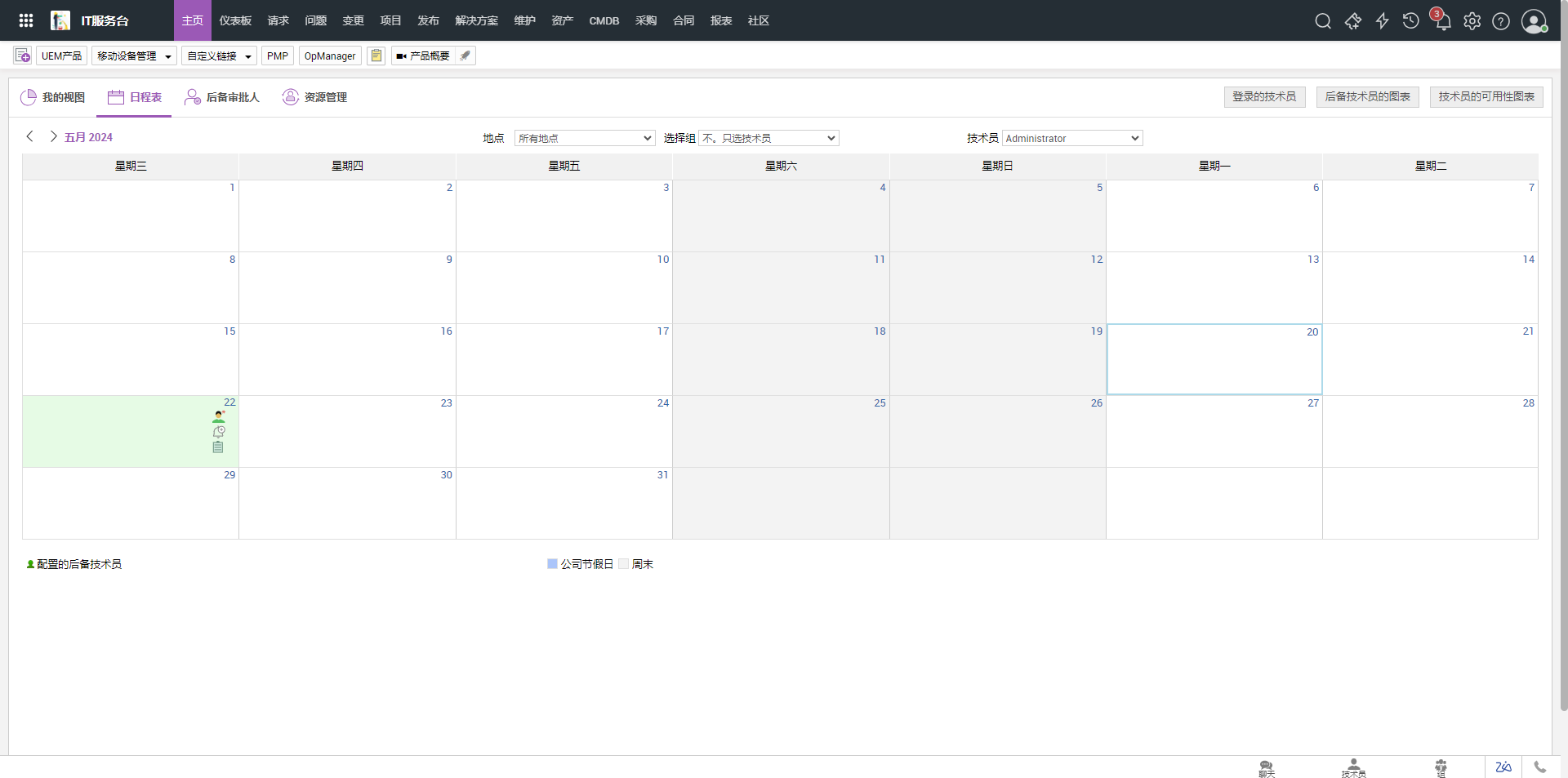Open the recent history clock icon

point(1410,21)
